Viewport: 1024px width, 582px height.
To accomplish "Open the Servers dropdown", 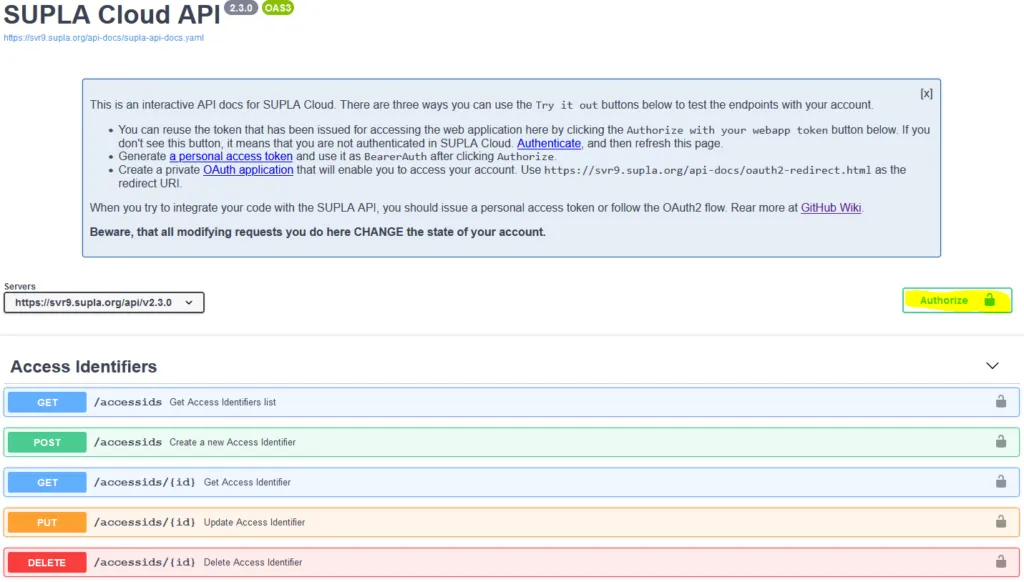I will [104, 302].
